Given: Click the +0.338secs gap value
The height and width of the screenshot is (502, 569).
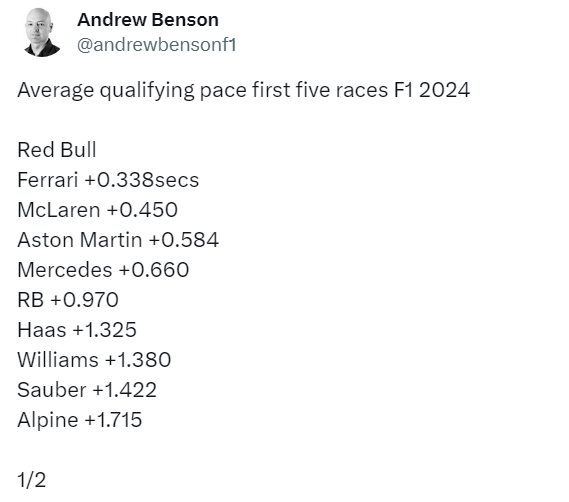Looking at the screenshot, I should (142, 180).
